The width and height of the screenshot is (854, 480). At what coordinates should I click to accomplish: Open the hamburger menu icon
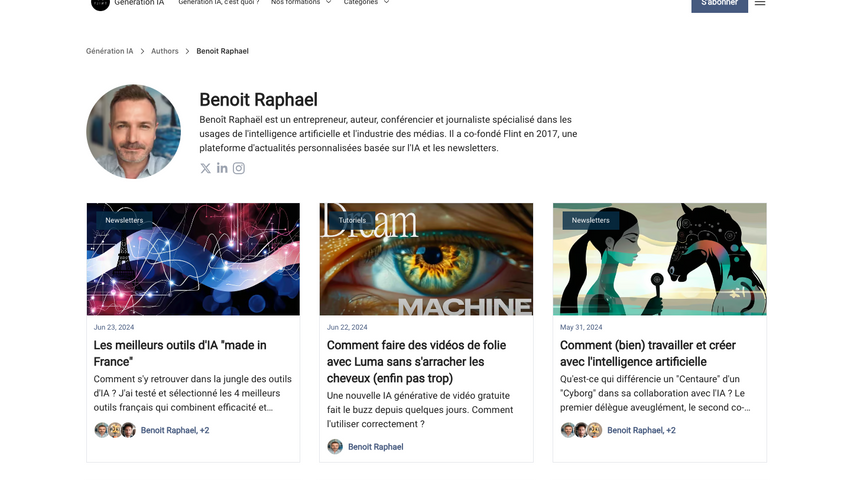coord(760,3)
